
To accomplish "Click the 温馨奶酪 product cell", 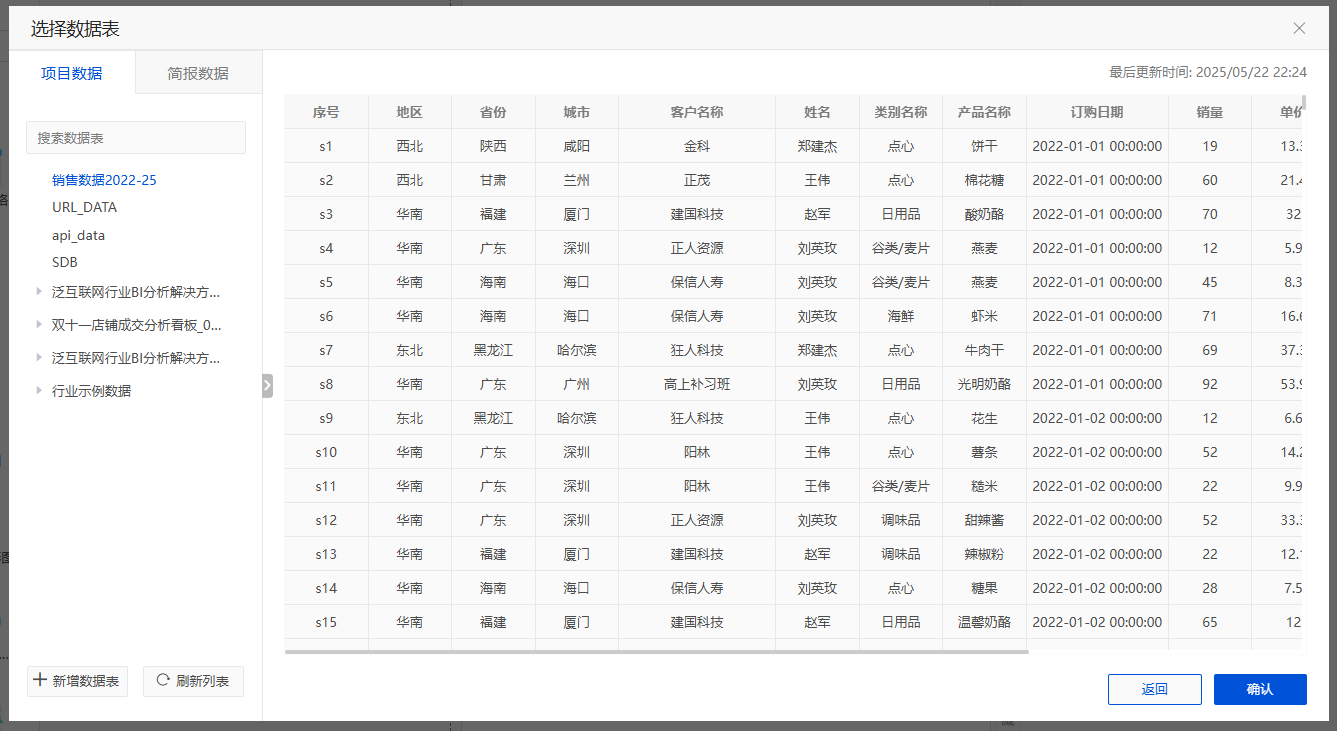I will [x=984, y=622].
